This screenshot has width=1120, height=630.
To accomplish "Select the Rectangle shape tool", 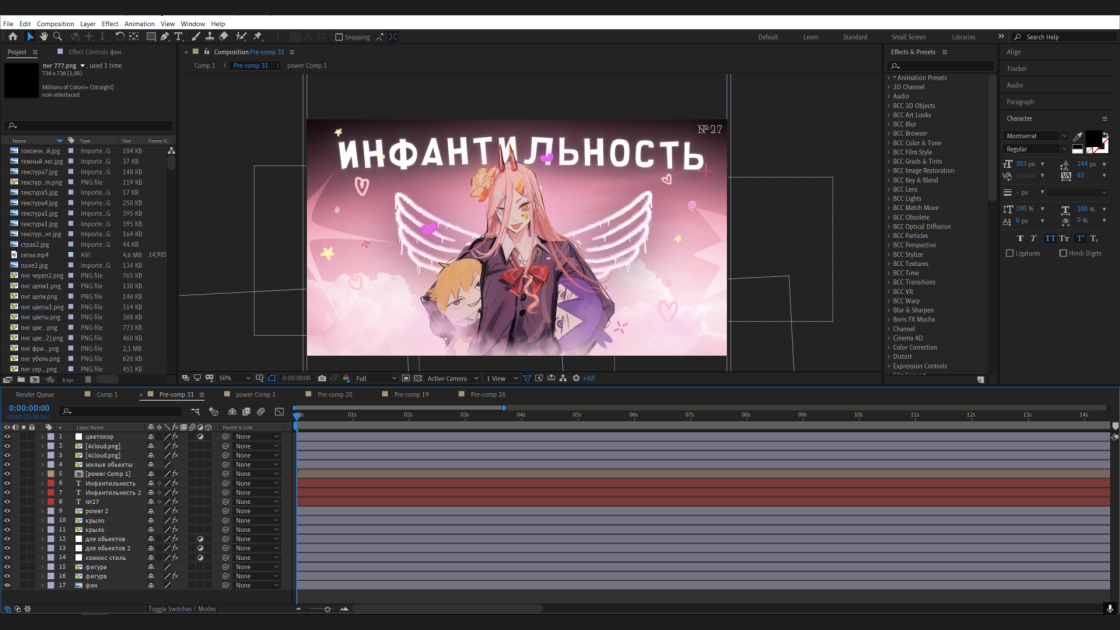I will coord(151,36).
